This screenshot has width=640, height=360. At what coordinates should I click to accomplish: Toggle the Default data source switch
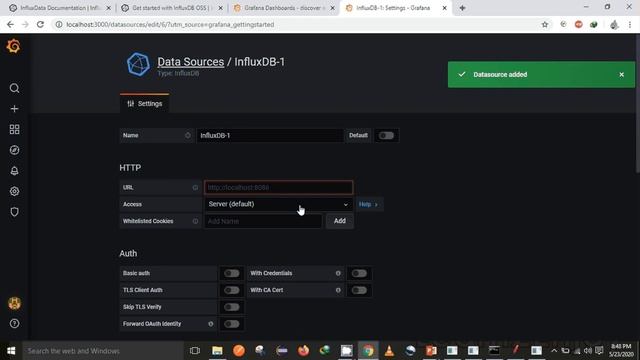click(x=386, y=136)
